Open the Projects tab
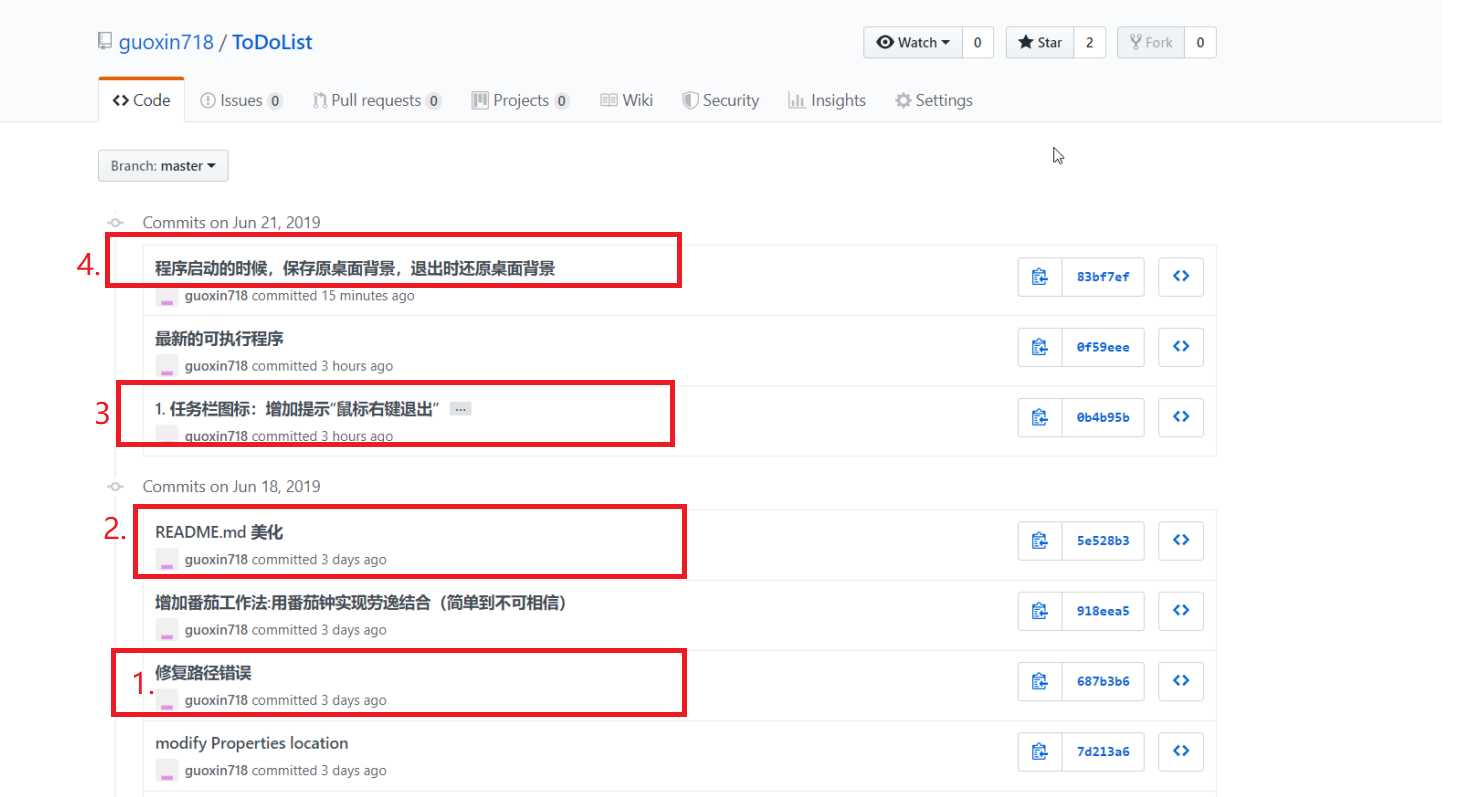Image resolution: width=1475 pixels, height=797 pixels. tap(520, 100)
